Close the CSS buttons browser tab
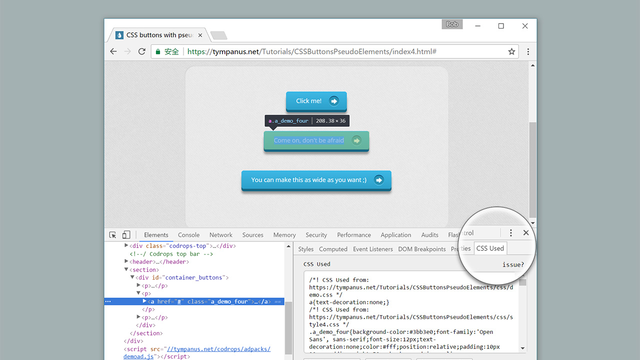This screenshot has width=640, height=360. 200,35
